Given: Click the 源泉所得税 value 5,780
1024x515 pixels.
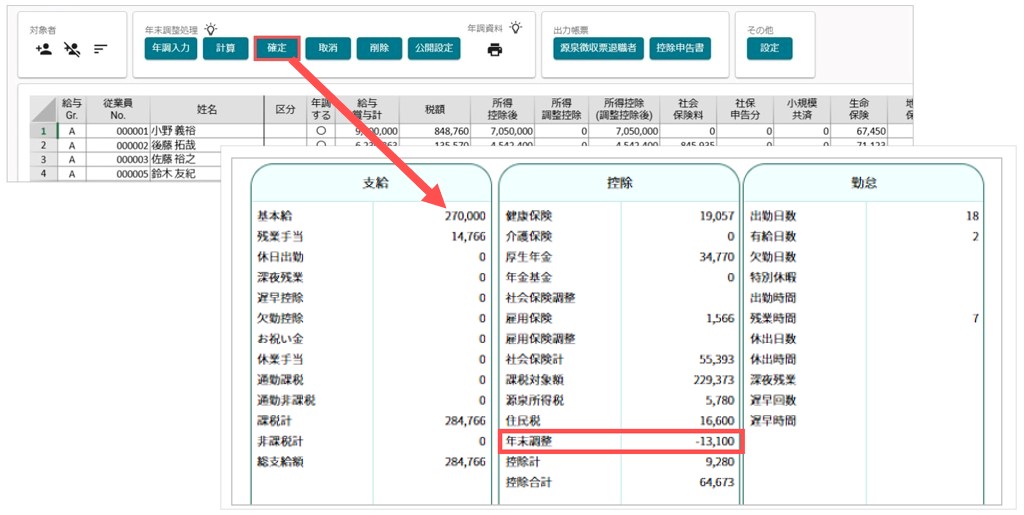Looking at the screenshot, I should (720, 401).
